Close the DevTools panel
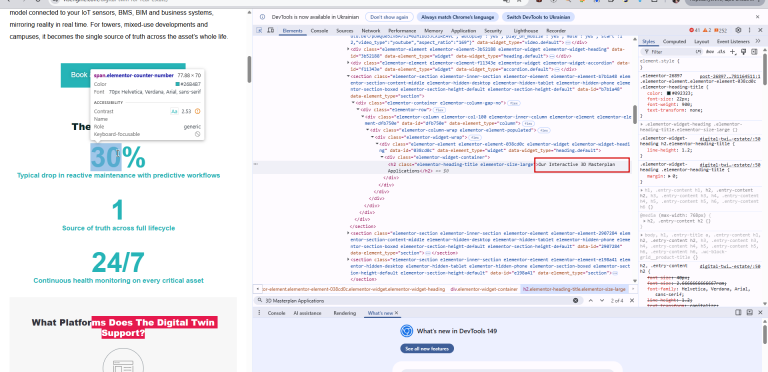This screenshot has width=768, height=372. pos(760,30)
